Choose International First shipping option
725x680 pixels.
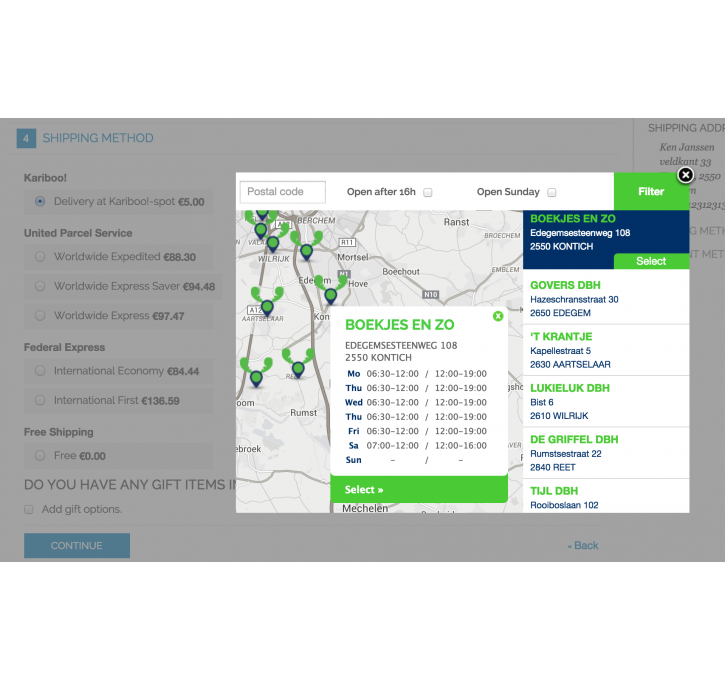click(x=40, y=400)
